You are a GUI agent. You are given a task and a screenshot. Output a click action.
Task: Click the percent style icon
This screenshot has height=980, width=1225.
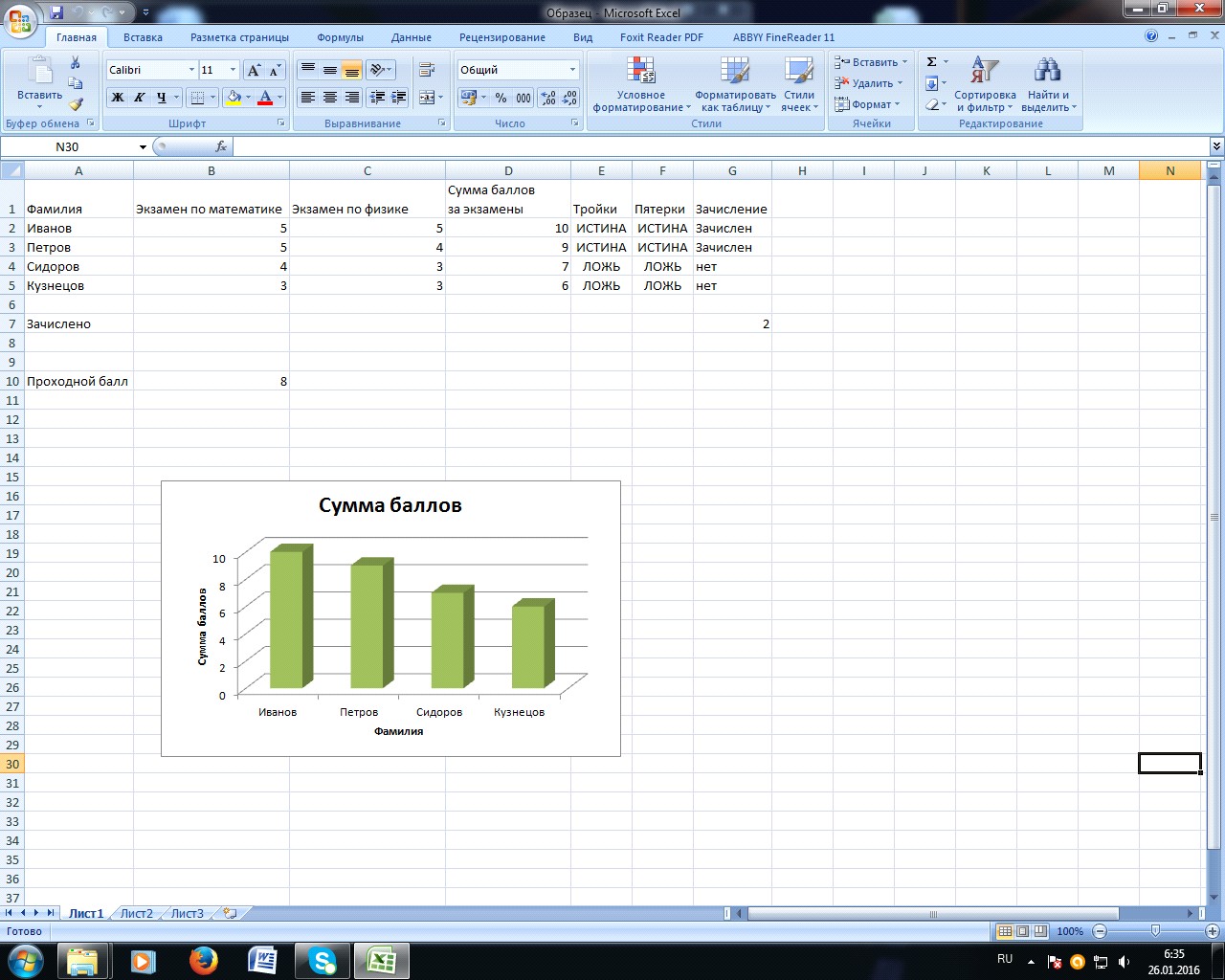tap(501, 98)
